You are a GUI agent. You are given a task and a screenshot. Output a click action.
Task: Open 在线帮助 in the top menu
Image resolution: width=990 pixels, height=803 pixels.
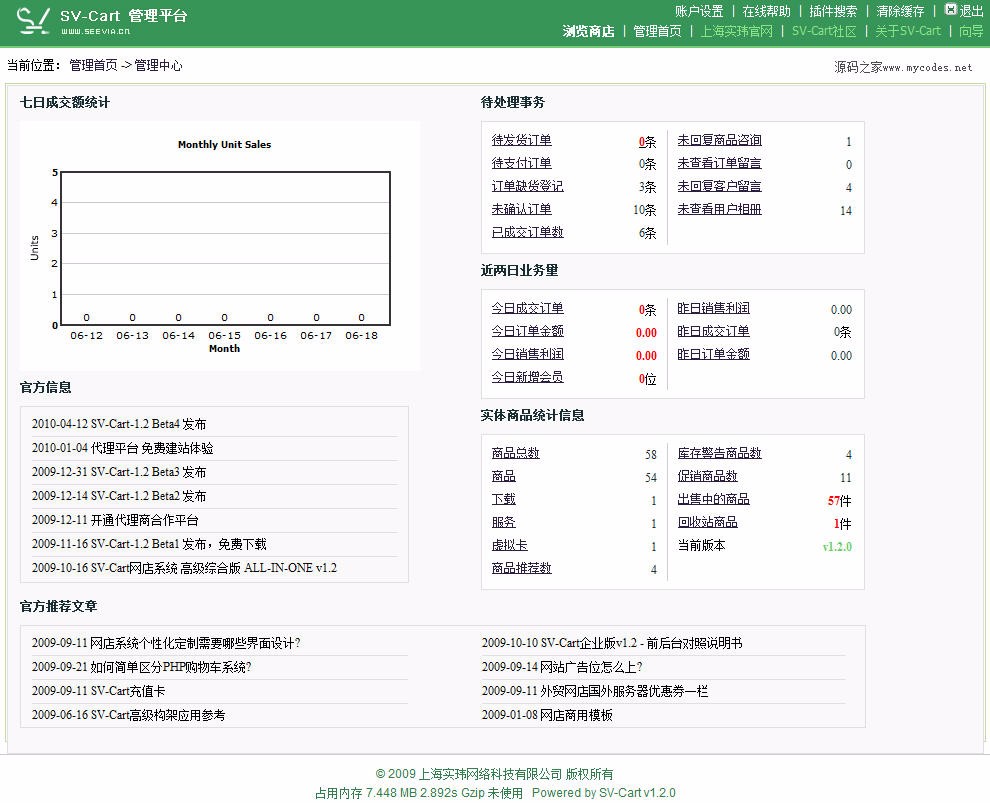pyautogui.click(x=766, y=11)
